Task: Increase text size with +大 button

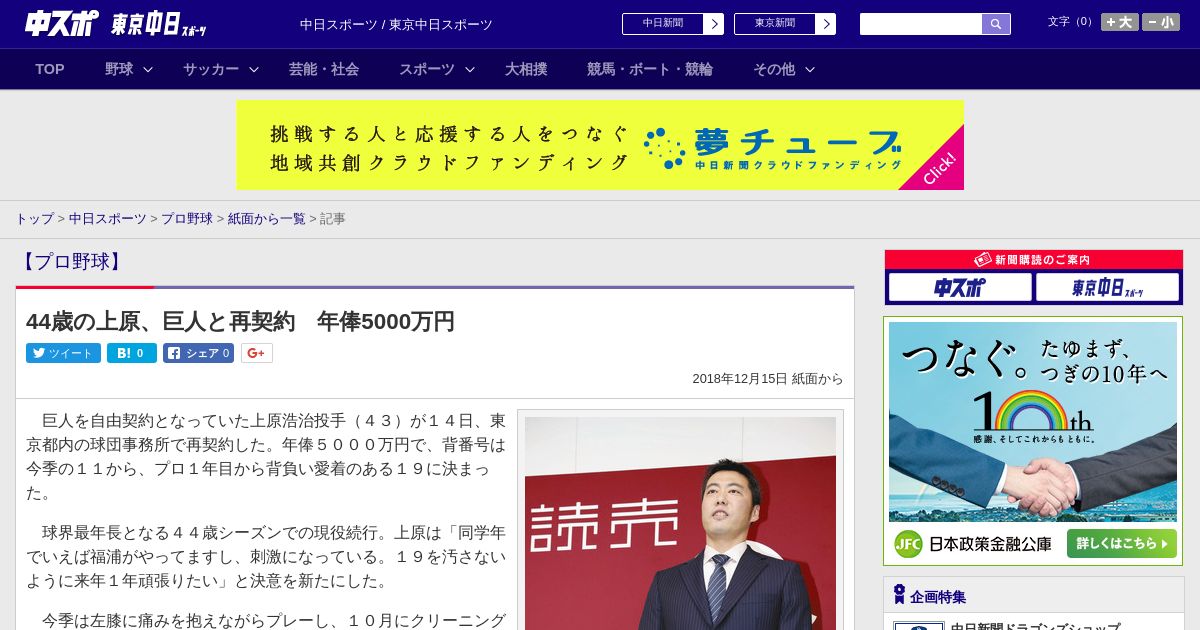Action: (x=1120, y=22)
